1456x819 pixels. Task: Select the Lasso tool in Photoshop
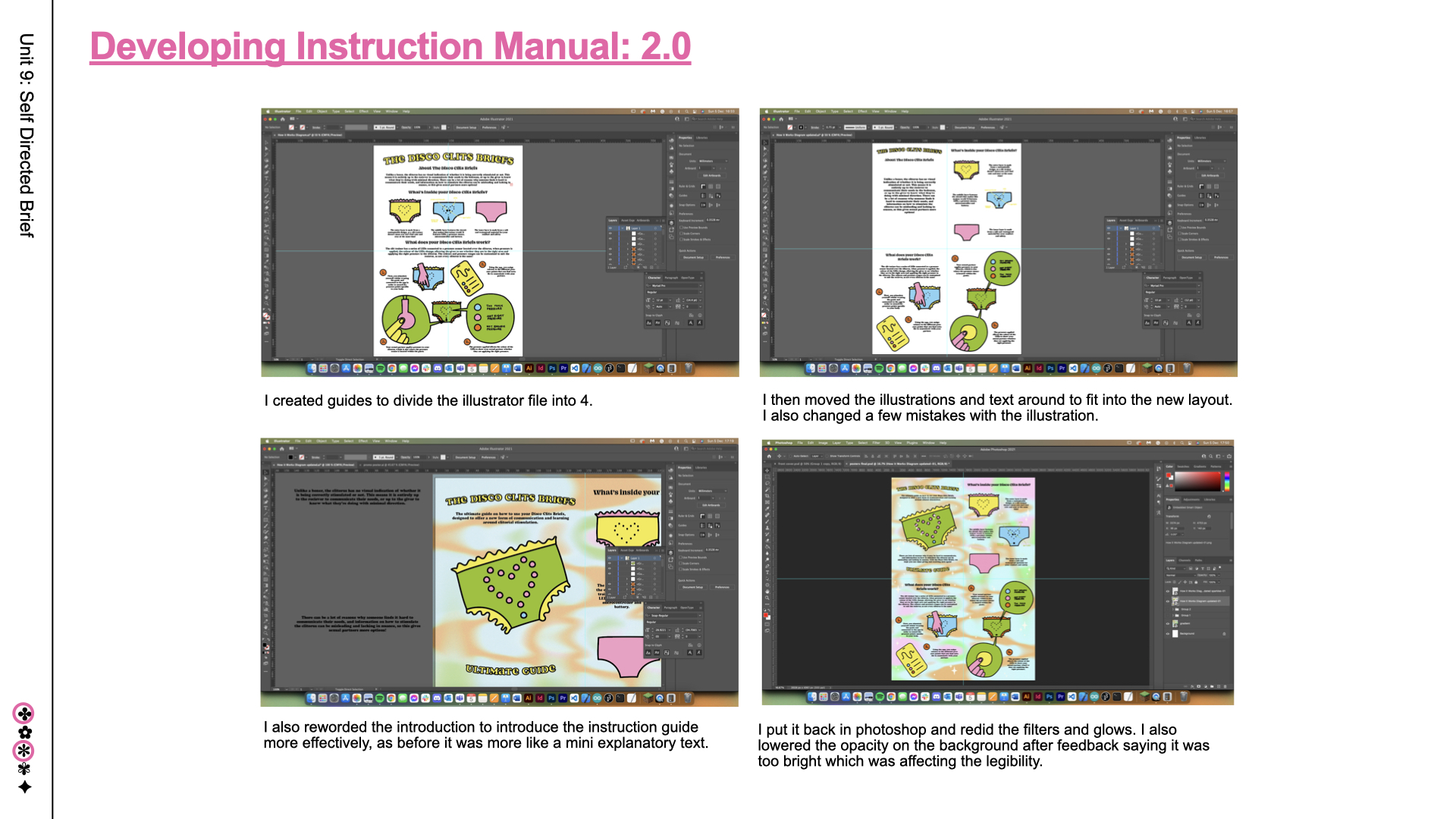pyautogui.click(x=767, y=483)
